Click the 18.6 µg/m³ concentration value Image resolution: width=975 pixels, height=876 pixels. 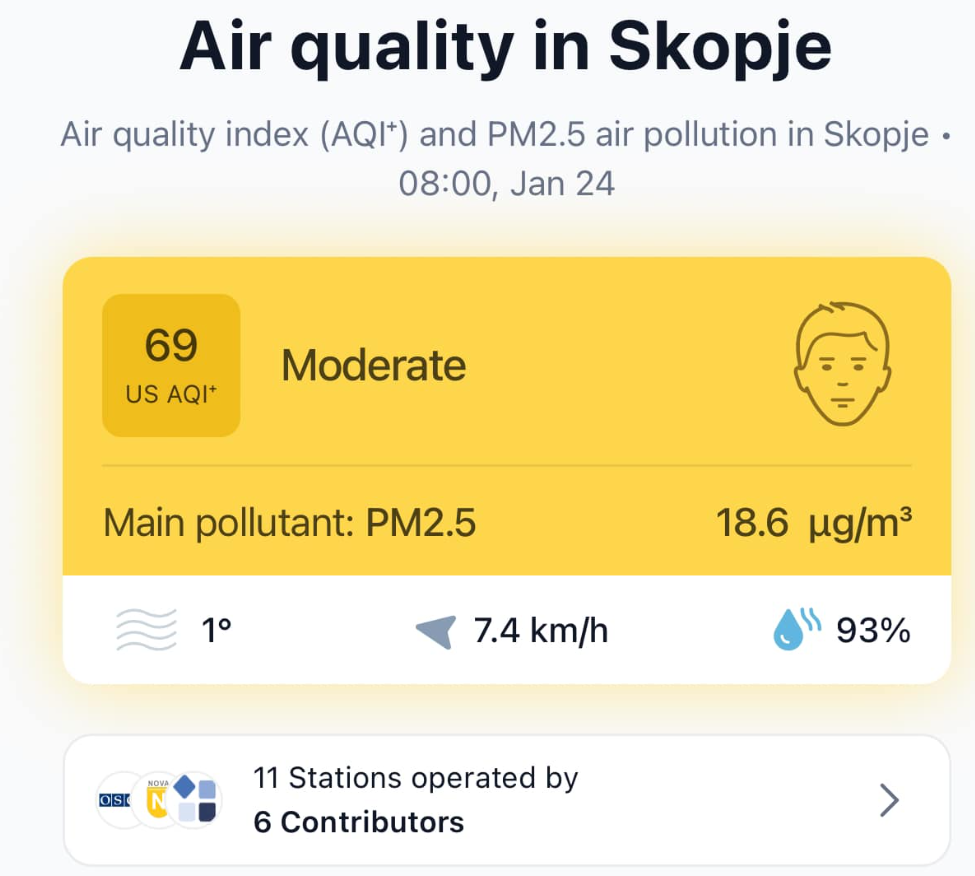click(x=814, y=523)
